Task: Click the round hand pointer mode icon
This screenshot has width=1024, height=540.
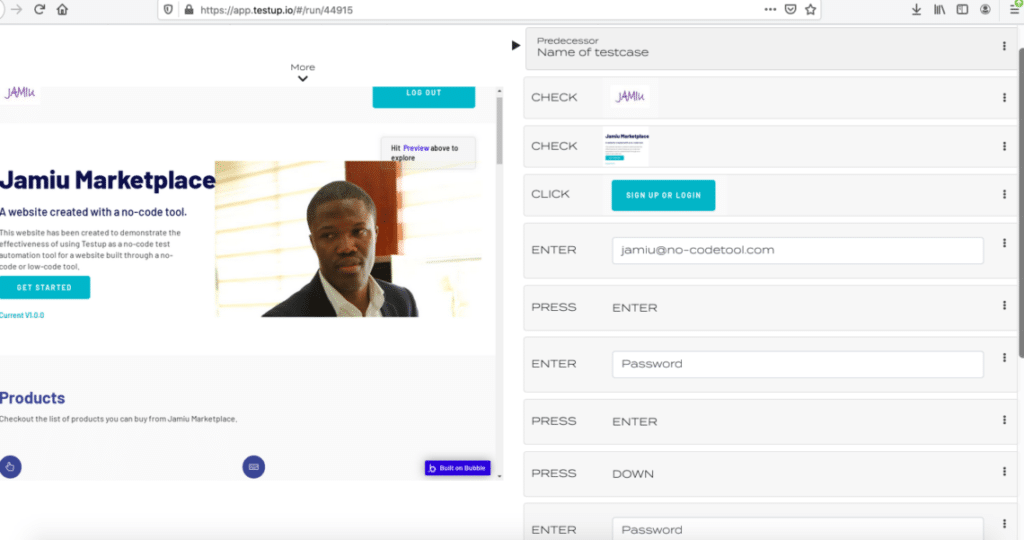Action: click(x=10, y=467)
